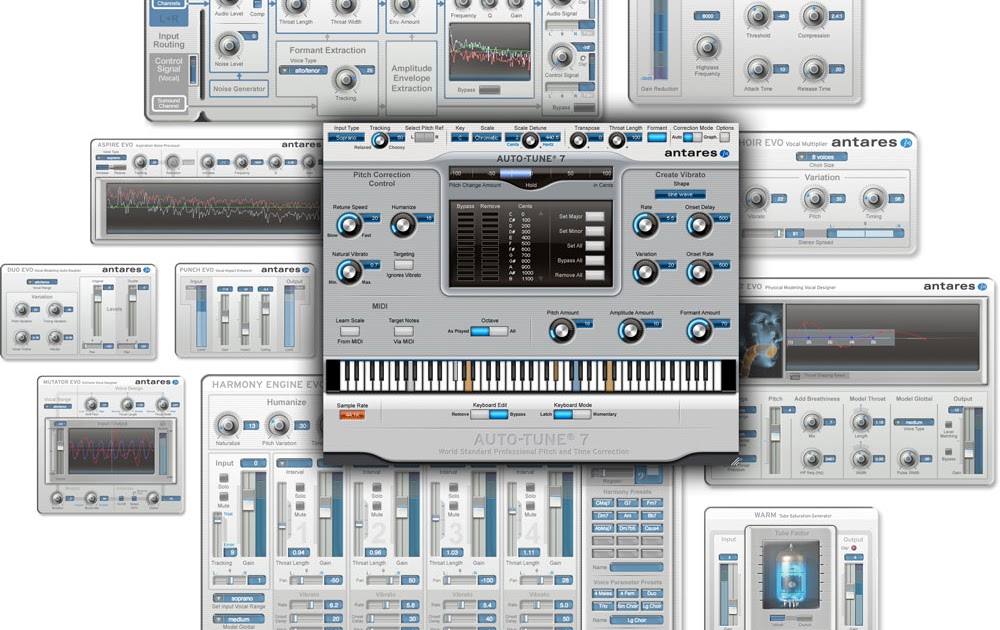Click the Attack Time knob in the top-right plugin
The height and width of the screenshot is (630, 1000).
click(758, 69)
